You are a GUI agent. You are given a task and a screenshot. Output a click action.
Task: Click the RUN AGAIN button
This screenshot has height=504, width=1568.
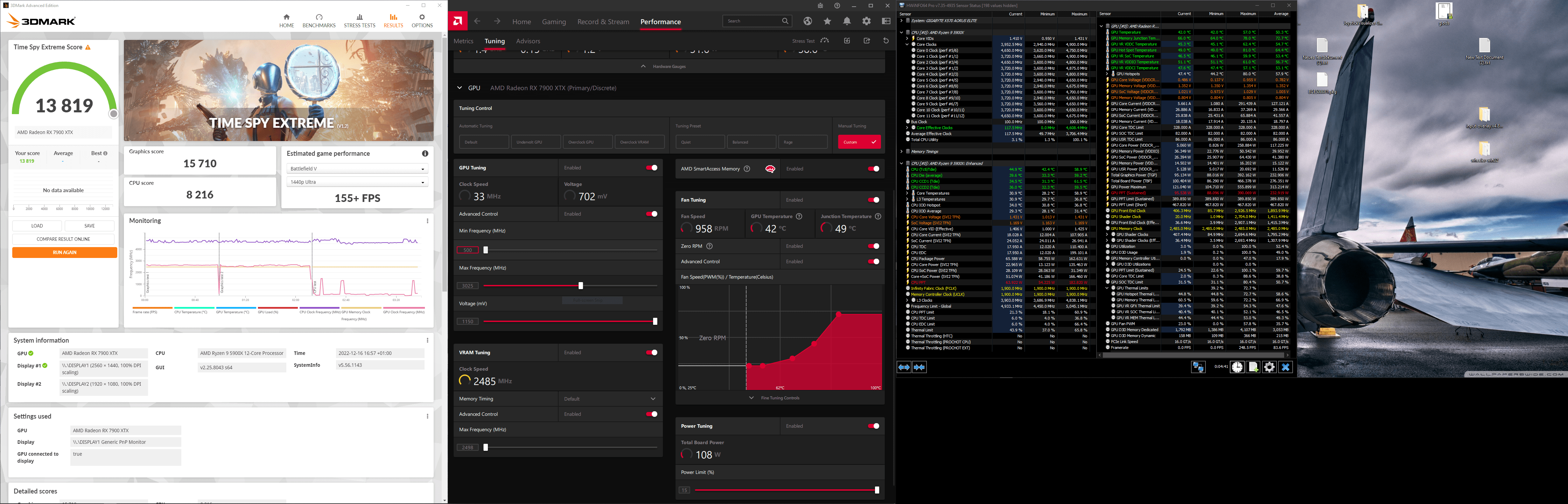pos(64,253)
